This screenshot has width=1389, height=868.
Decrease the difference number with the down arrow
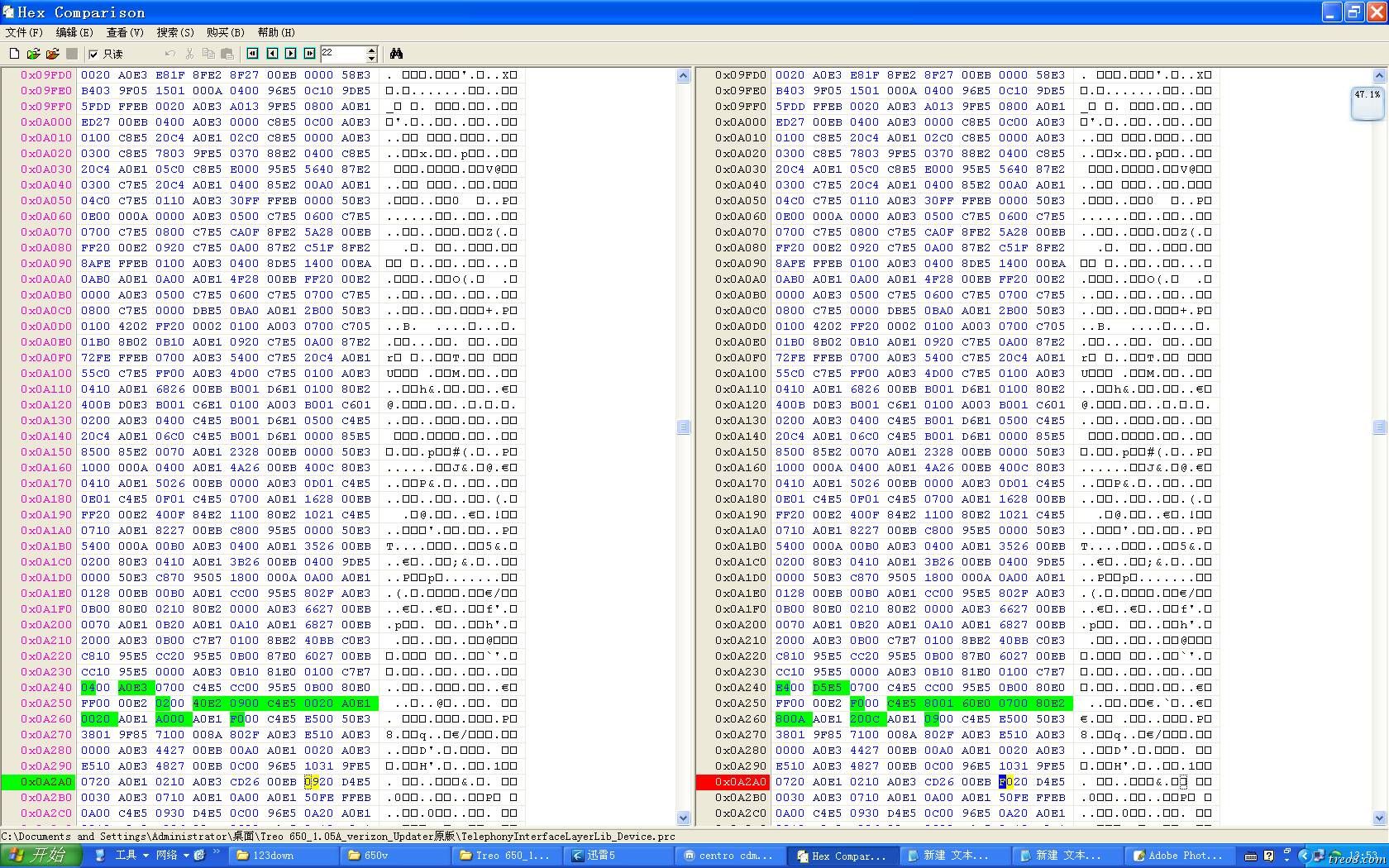coord(371,59)
